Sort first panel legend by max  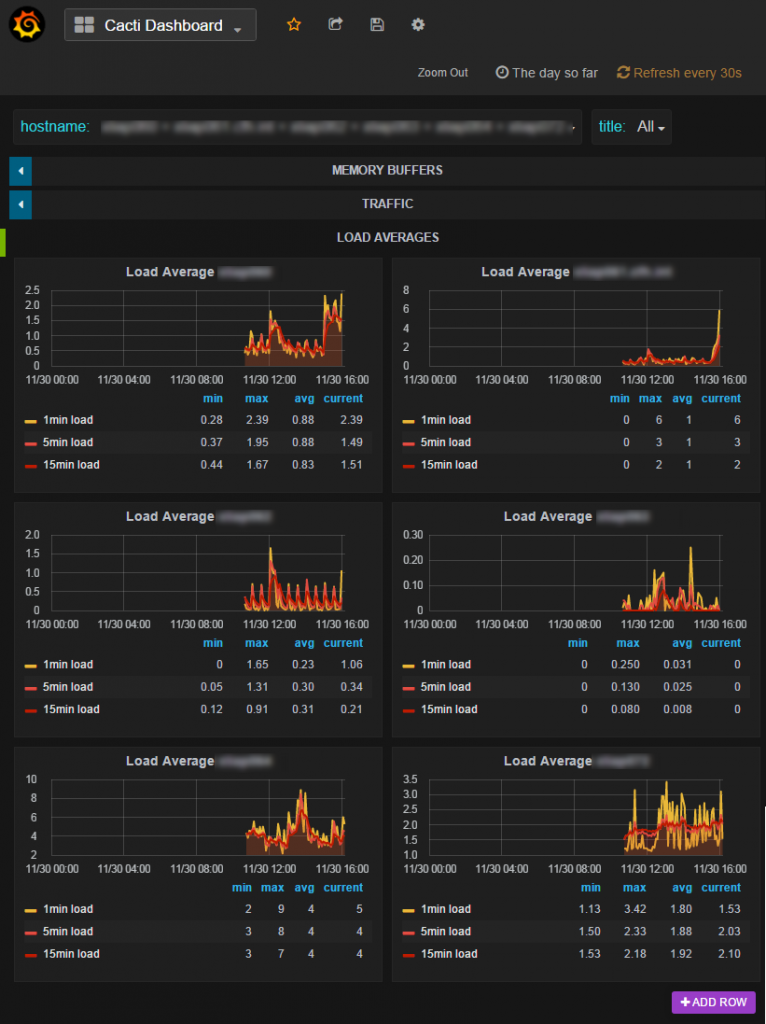point(257,398)
